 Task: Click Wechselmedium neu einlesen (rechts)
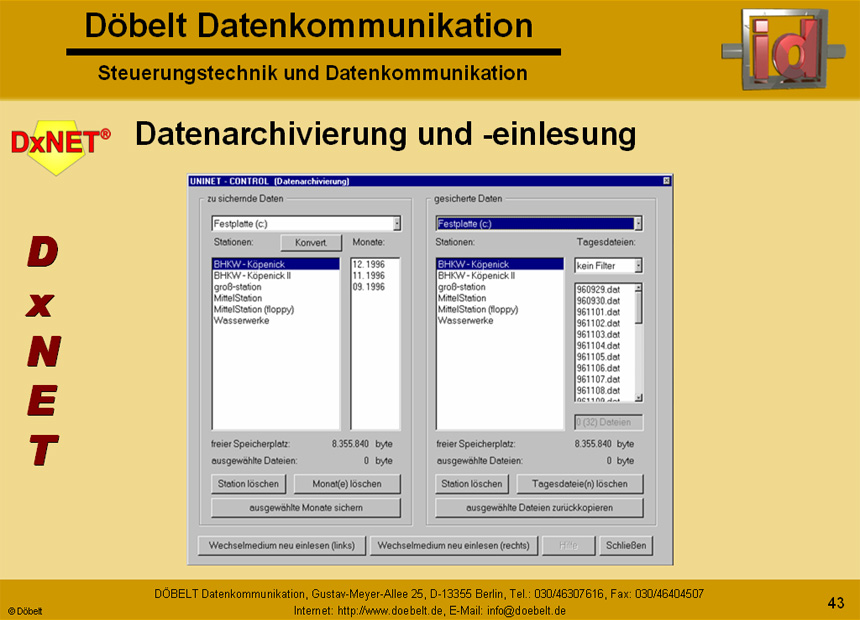click(x=454, y=545)
